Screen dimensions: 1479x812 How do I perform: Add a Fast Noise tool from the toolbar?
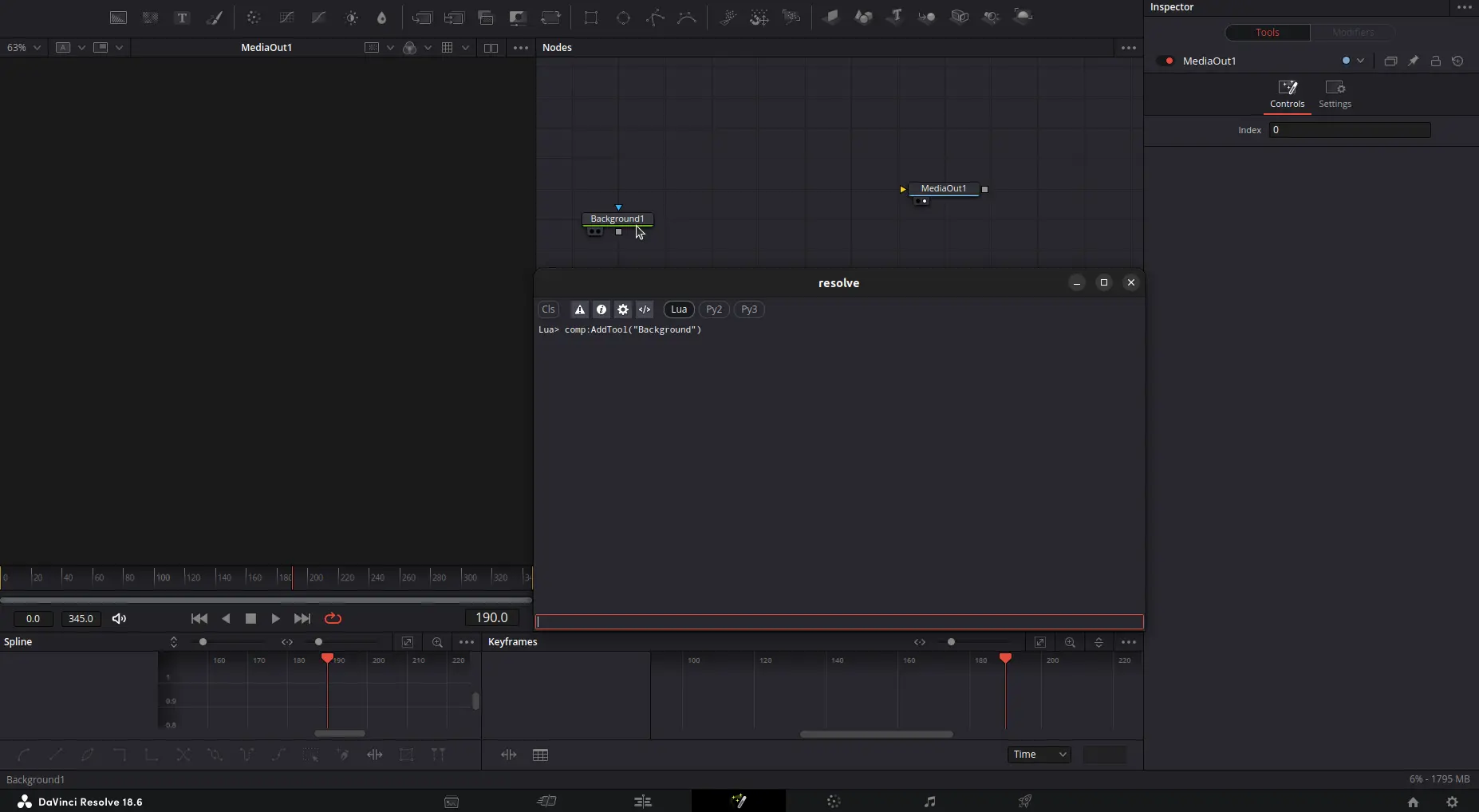pos(150,17)
